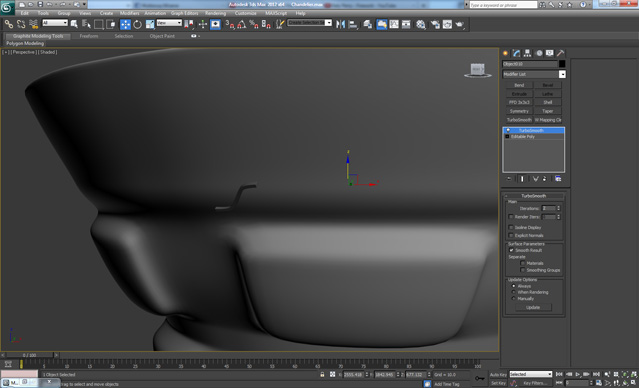Click Pin Stack icon below modifier stack

point(509,179)
